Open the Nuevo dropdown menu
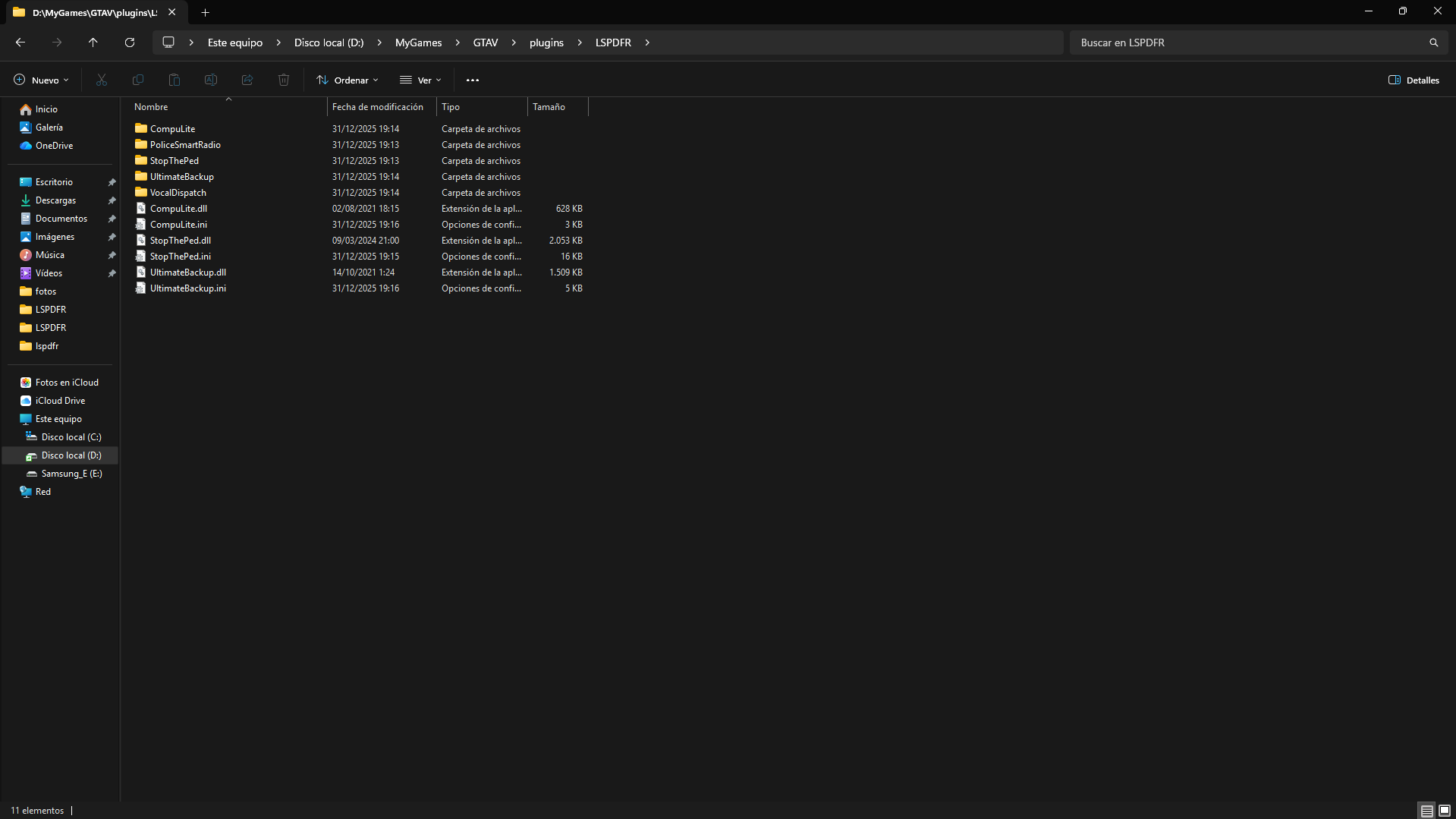The height and width of the screenshot is (819, 1456). [x=41, y=80]
